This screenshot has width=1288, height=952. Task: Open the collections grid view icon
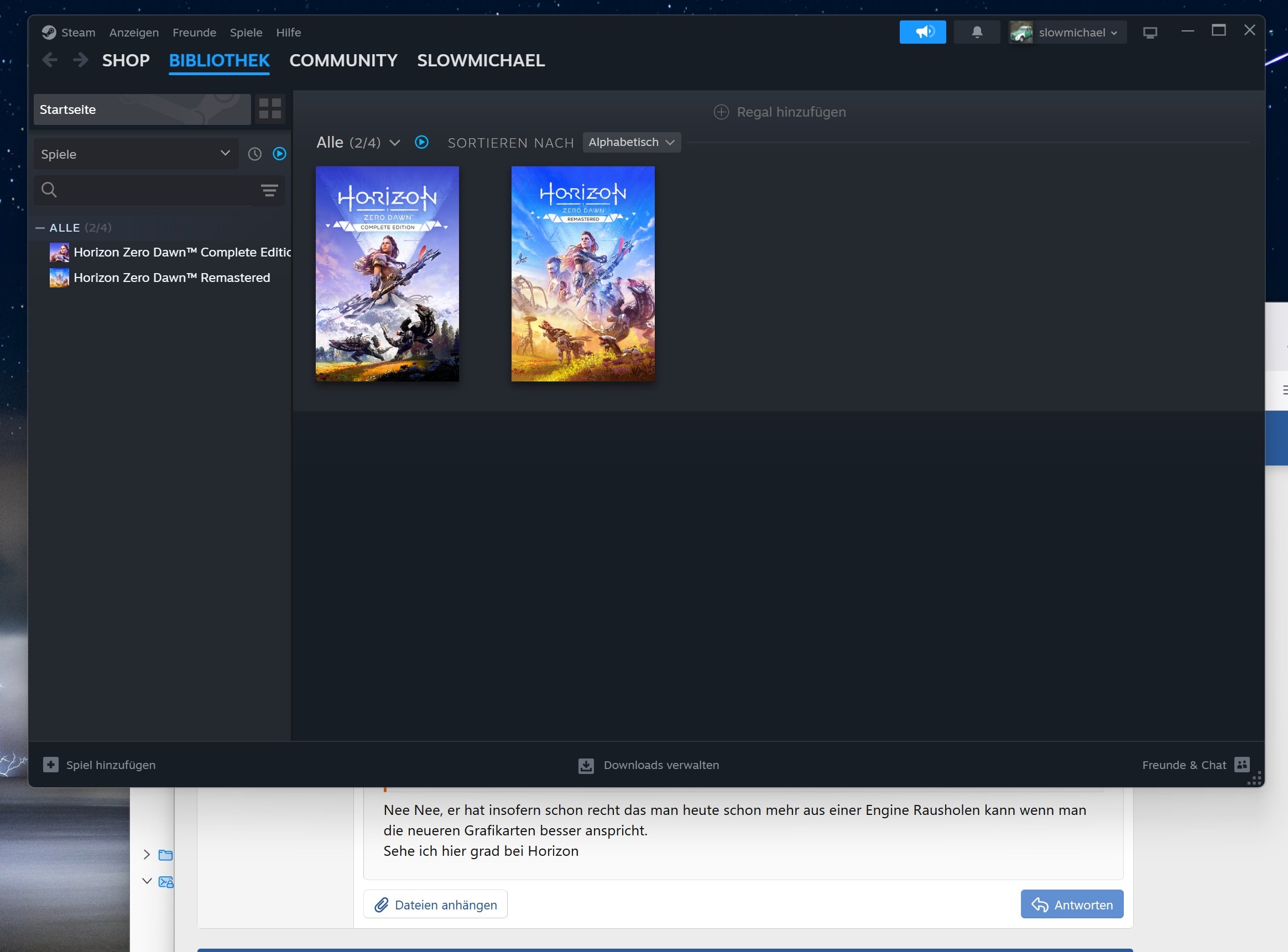pyautogui.click(x=270, y=108)
